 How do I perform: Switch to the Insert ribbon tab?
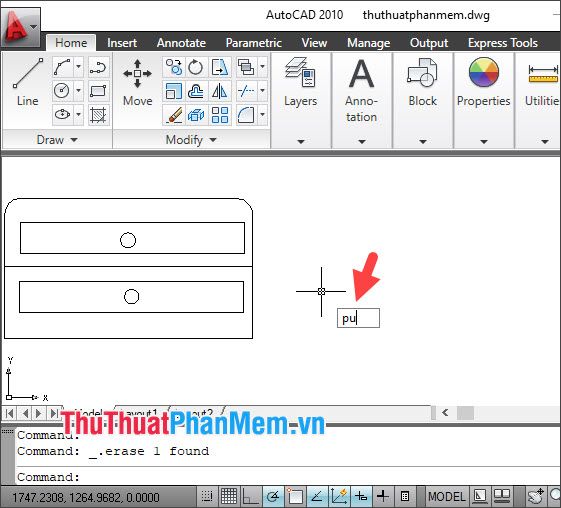point(122,43)
